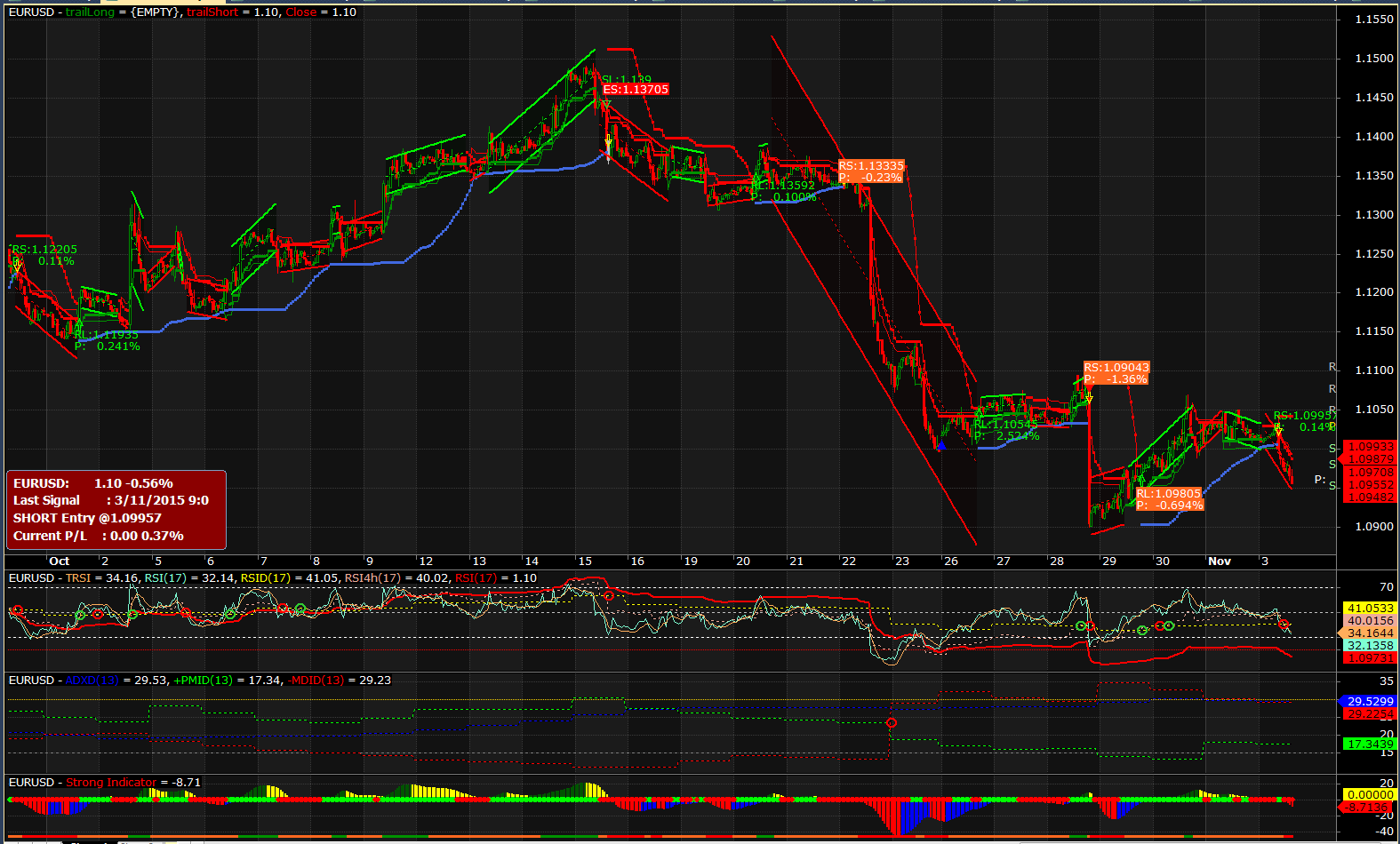
Task: Click the red -8.7136 indicator value tag
Action: 1366,808
